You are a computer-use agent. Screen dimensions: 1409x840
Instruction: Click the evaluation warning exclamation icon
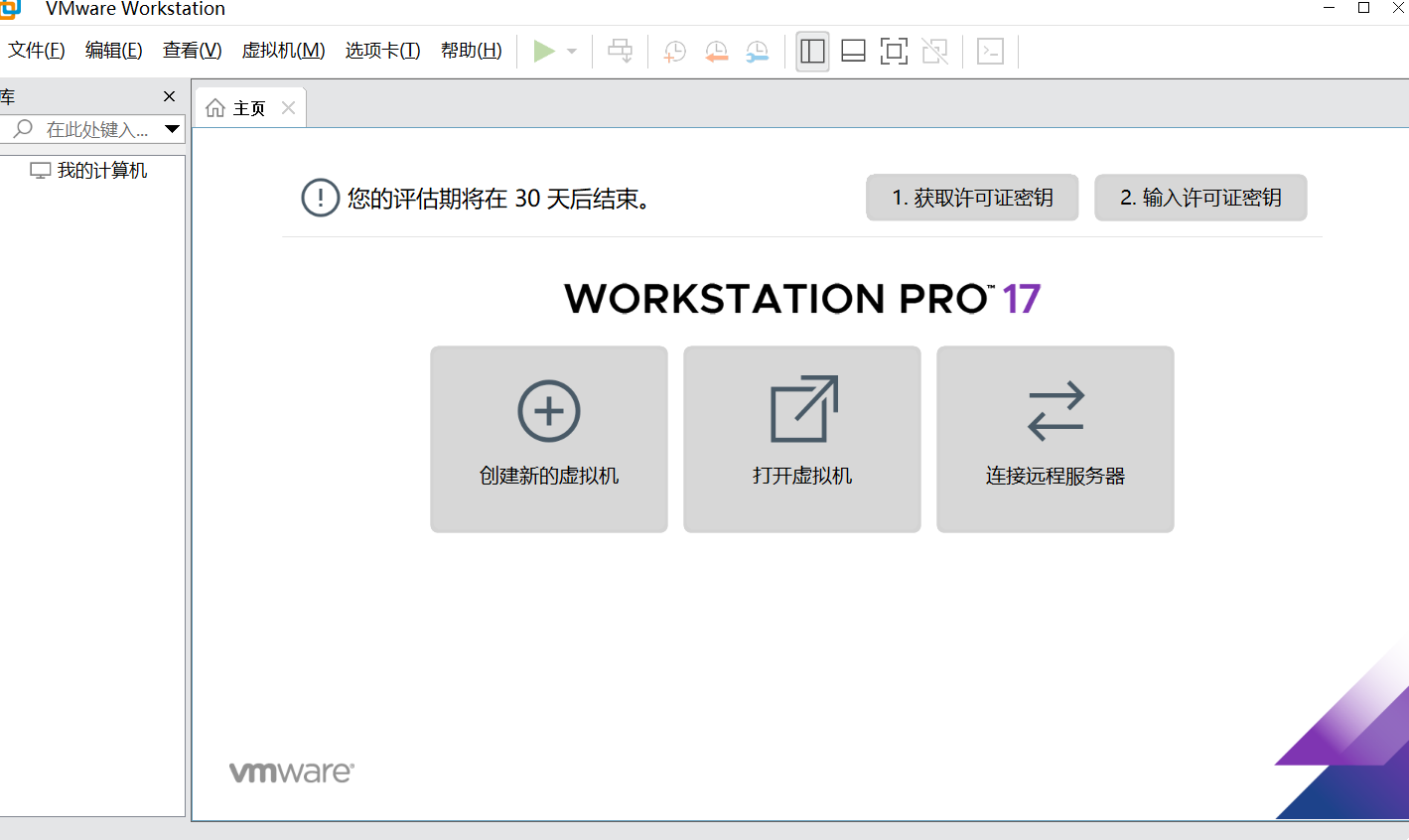click(x=320, y=198)
